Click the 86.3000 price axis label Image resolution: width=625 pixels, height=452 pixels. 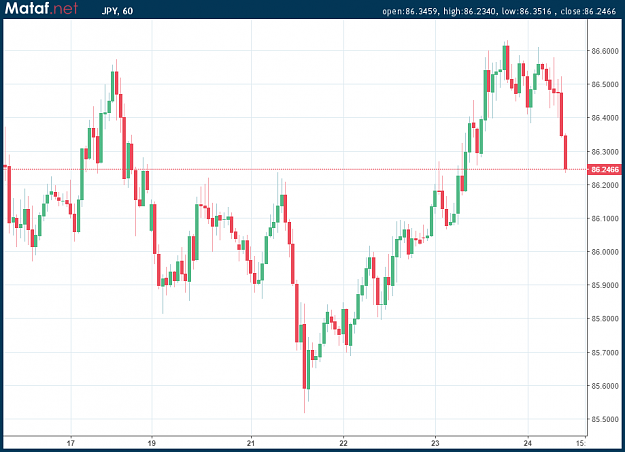(x=605, y=152)
